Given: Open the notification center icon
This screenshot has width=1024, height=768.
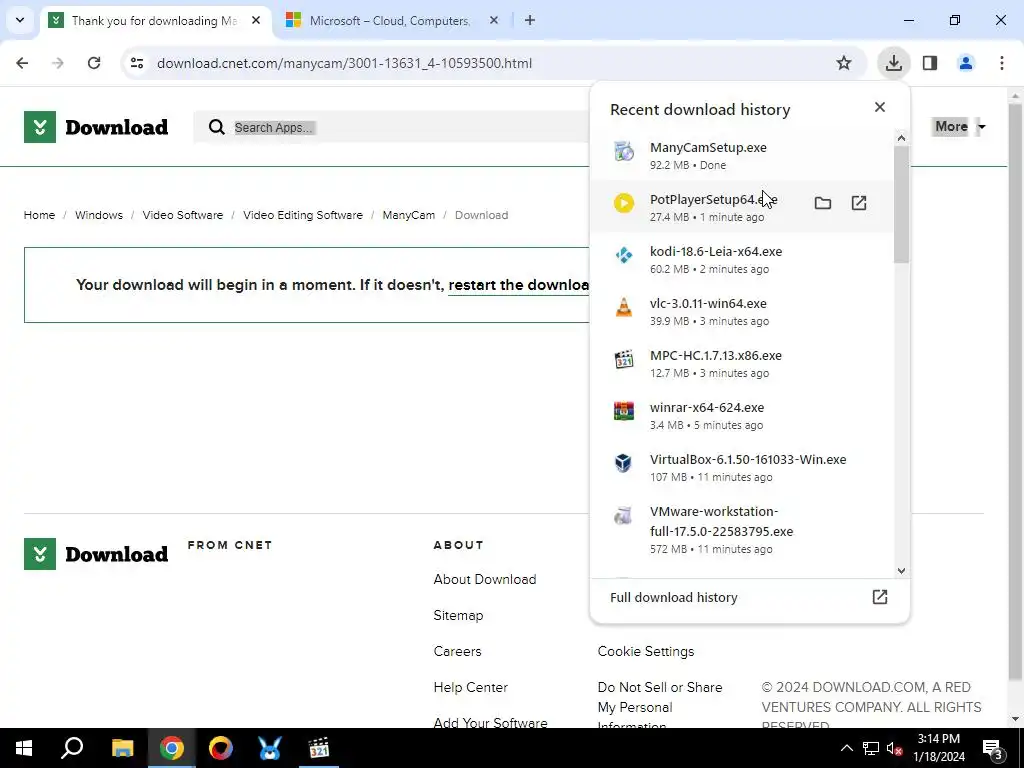Looking at the screenshot, I should pyautogui.click(x=993, y=748).
